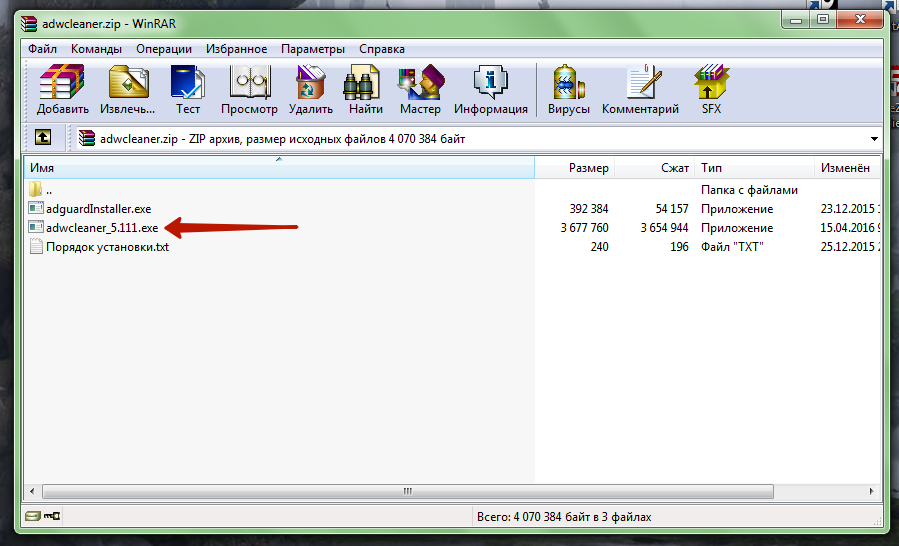Viewport: 899px width, 546px height.
Task: Click the archive path text field
Action: (x=470, y=139)
